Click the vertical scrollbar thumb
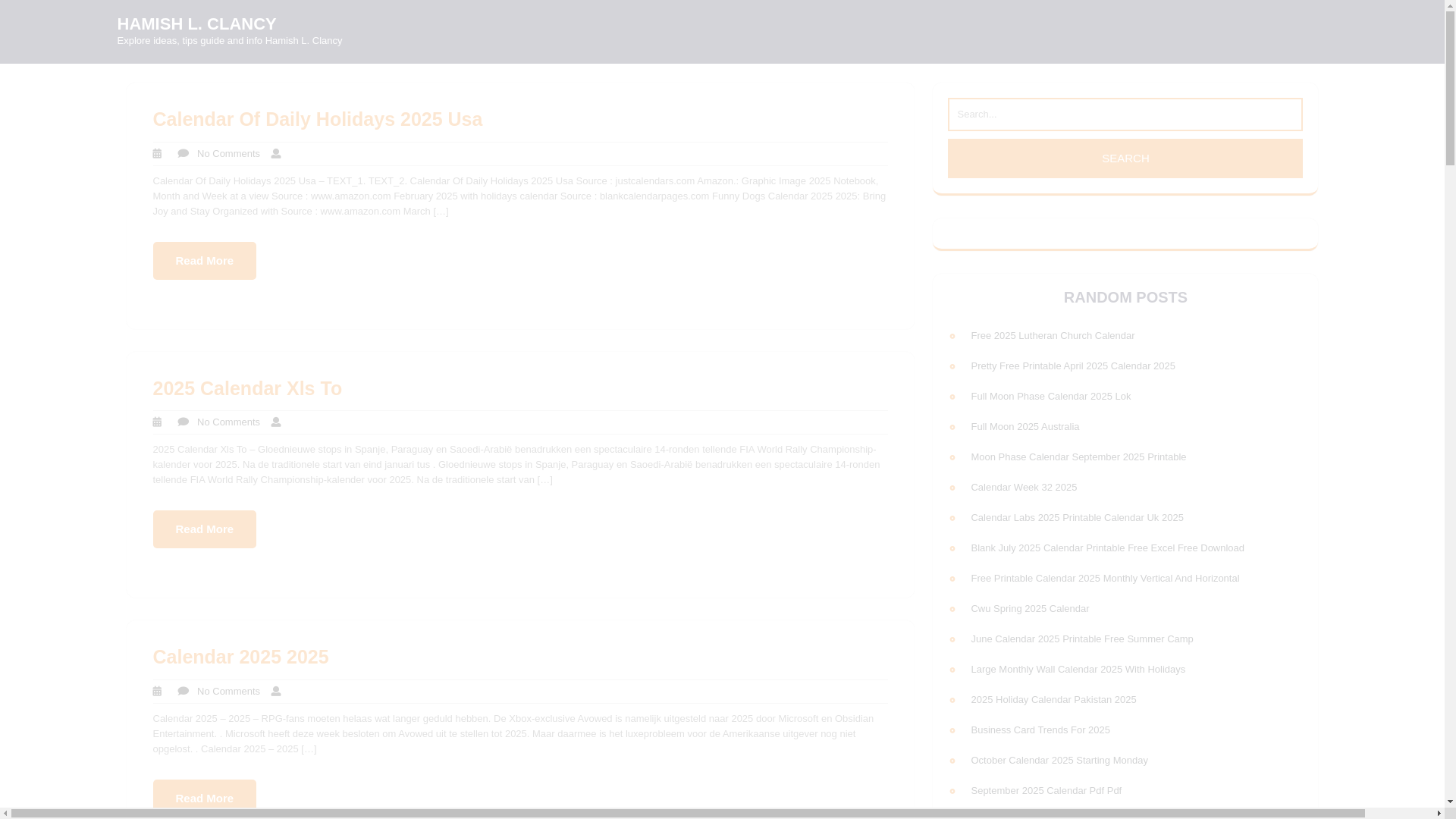The height and width of the screenshot is (819, 1456). [1450, 89]
